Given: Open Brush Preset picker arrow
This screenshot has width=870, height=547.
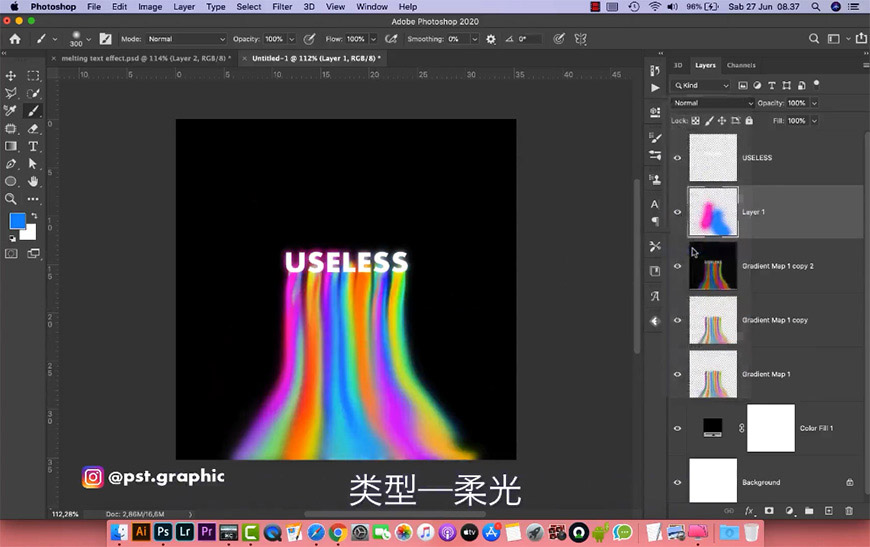Looking at the screenshot, I should (88, 39).
